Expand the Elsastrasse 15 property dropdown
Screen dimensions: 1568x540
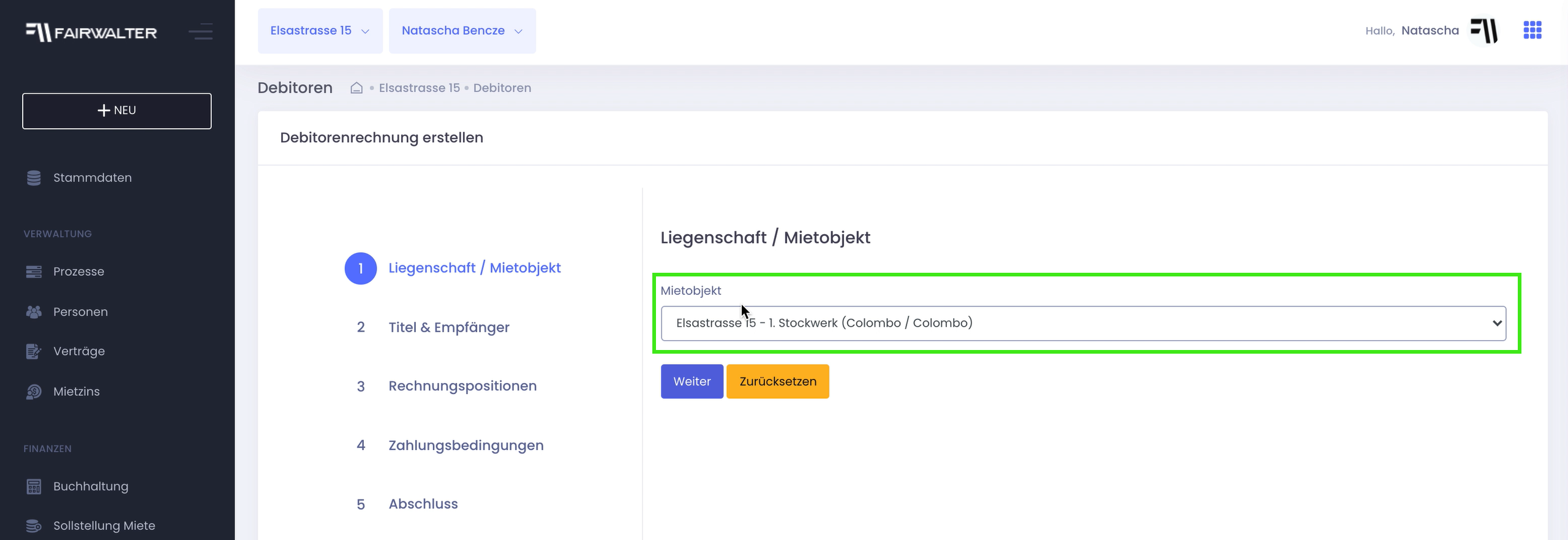click(x=320, y=31)
